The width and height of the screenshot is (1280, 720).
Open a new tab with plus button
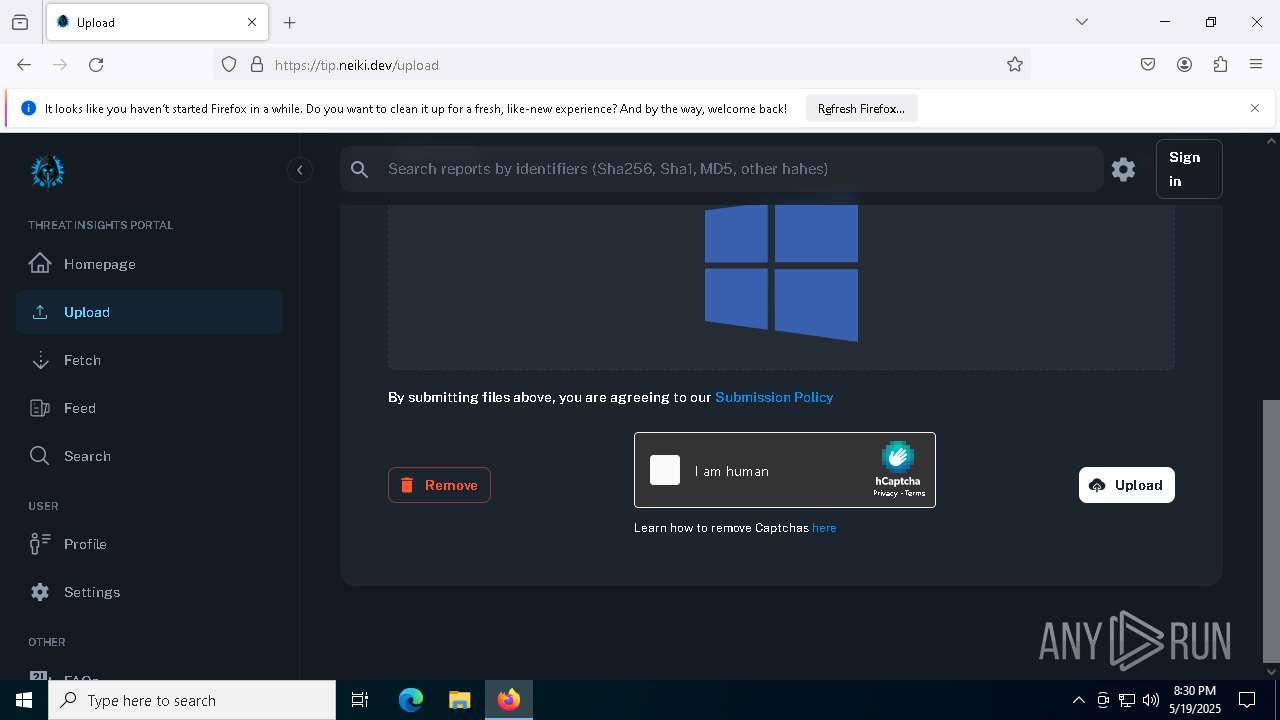tap(290, 22)
